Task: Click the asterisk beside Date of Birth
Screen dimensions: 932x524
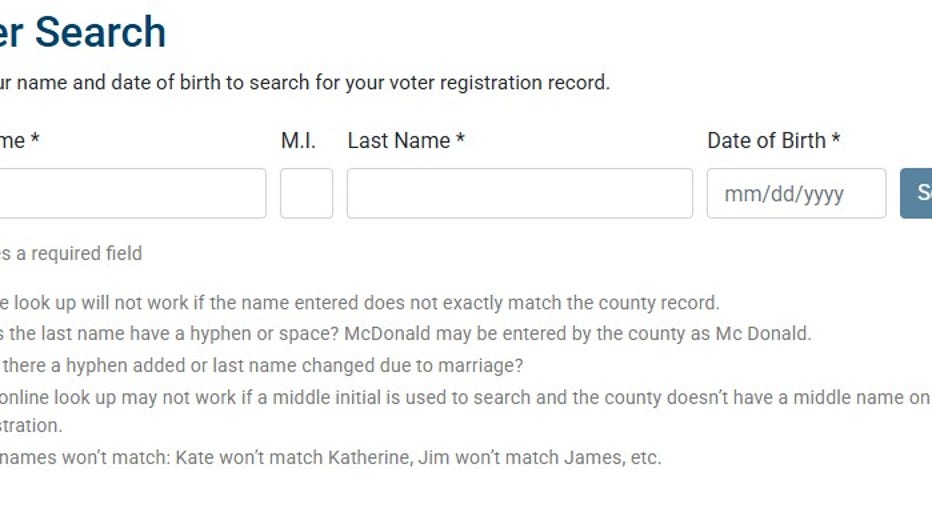Action: pyautogui.click(x=835, y=141)
